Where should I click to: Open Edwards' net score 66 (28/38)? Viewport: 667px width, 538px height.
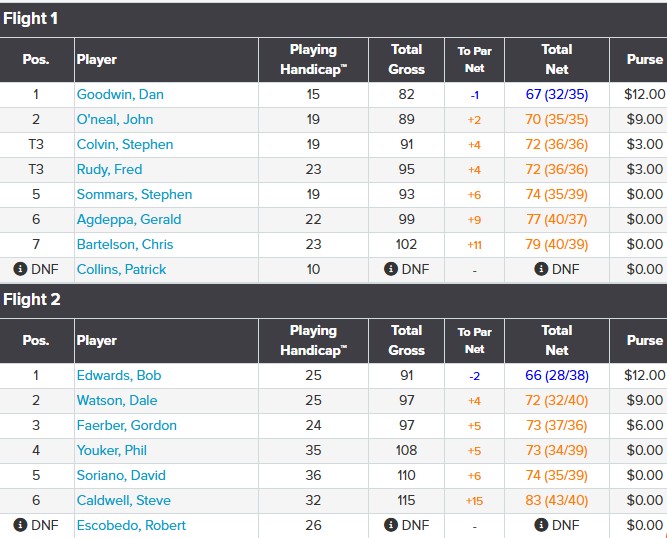pos(557,375)
